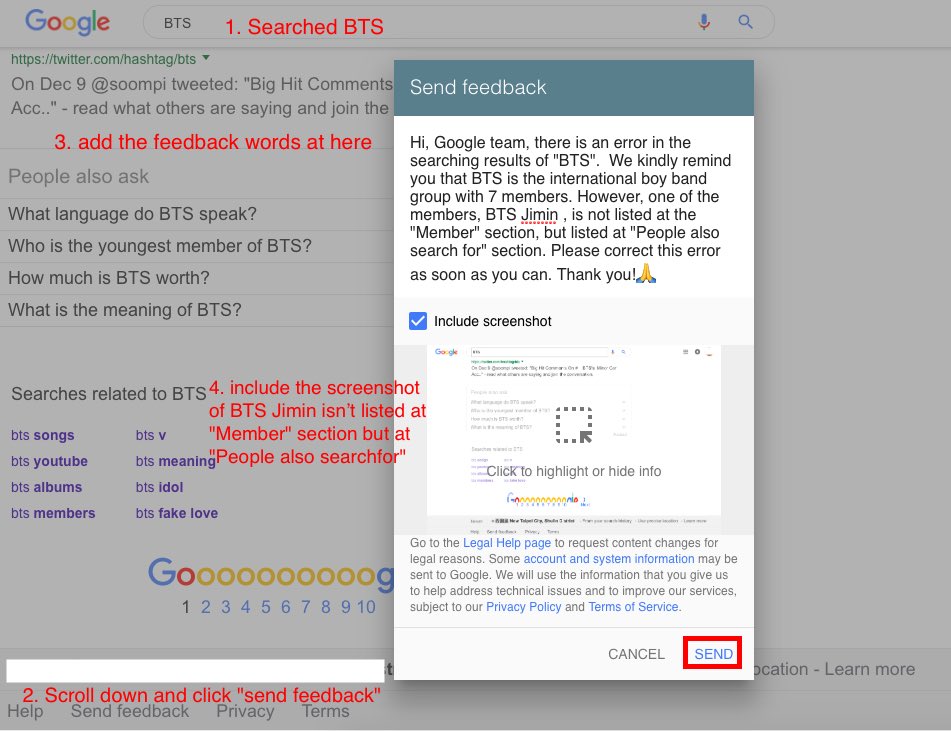This screenshot has width=951, height=731.
Task: Expand "What is the meaning of BTS?"
Action: (x=197, y=310)
